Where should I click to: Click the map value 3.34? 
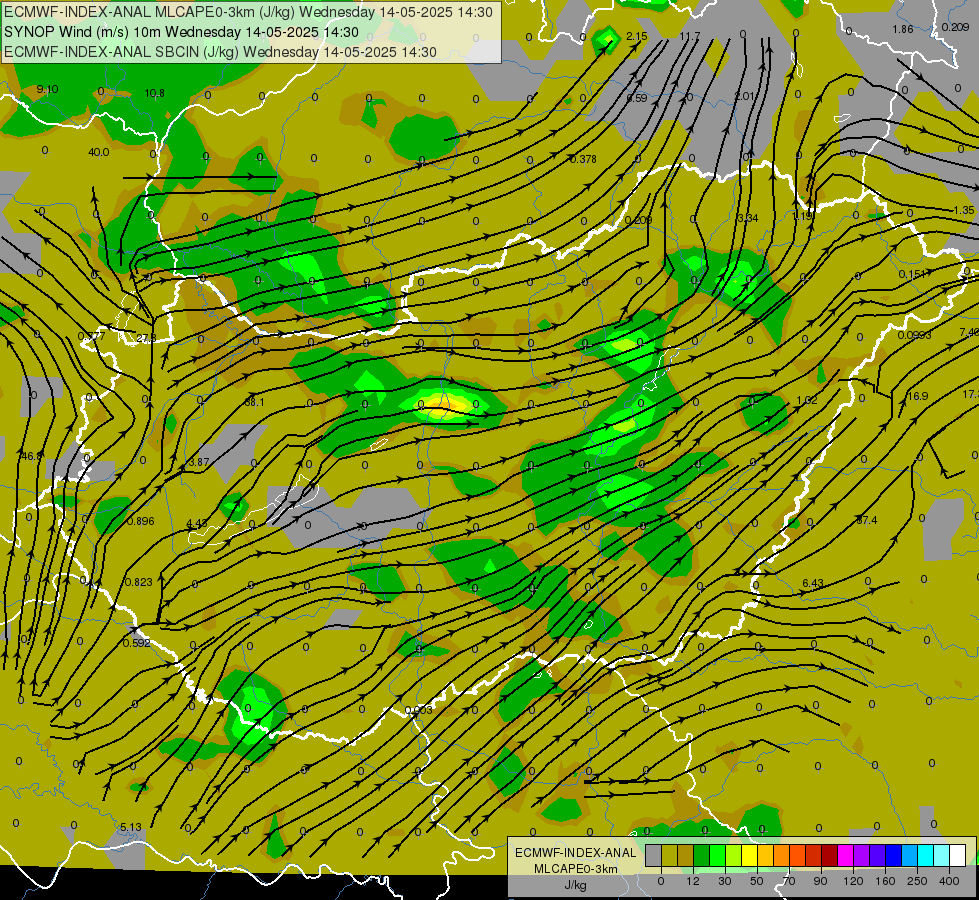pyautogui.click(x=748, y=219)
